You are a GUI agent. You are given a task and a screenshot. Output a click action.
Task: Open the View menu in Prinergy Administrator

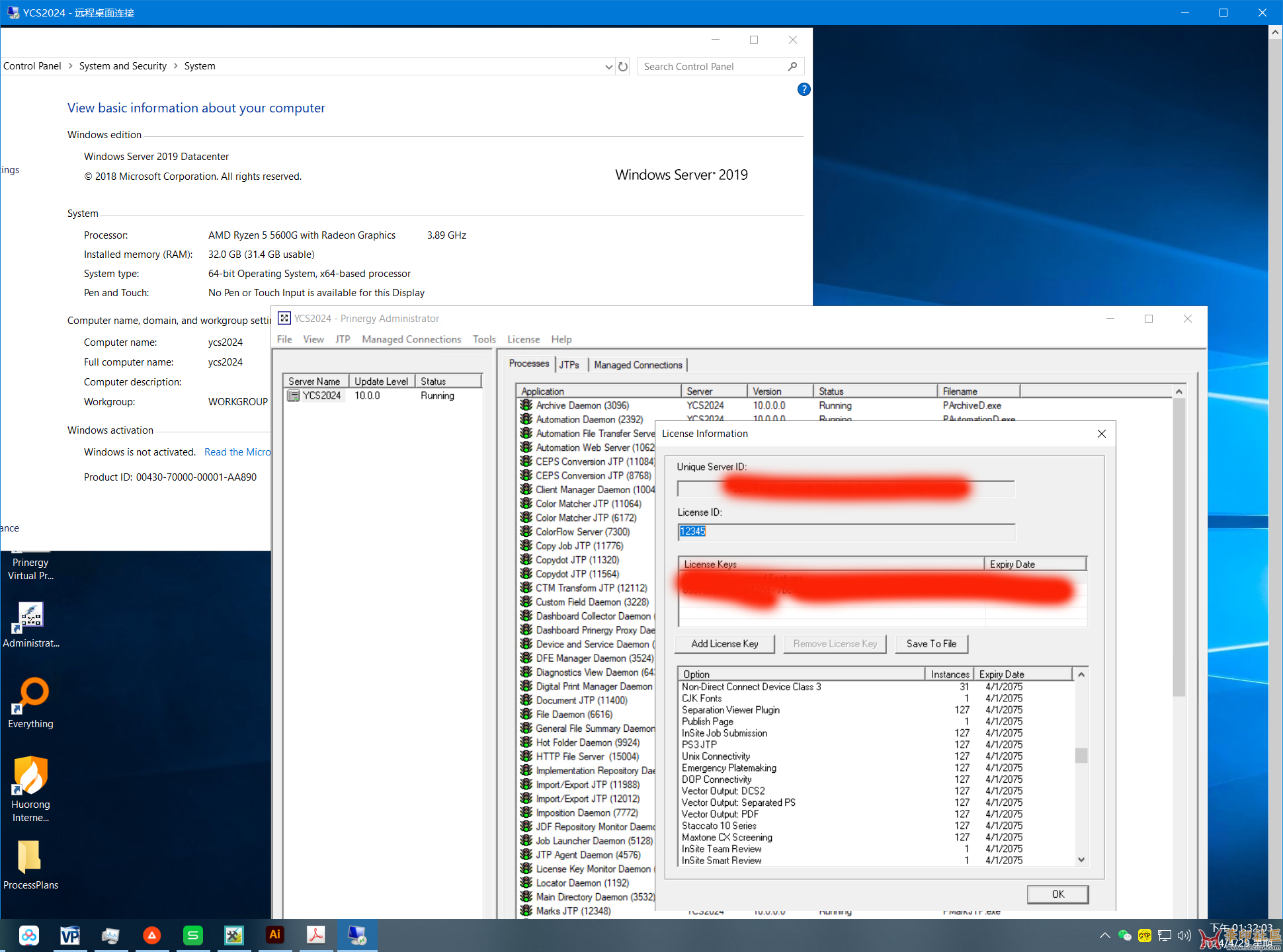(x=313, y=339)
